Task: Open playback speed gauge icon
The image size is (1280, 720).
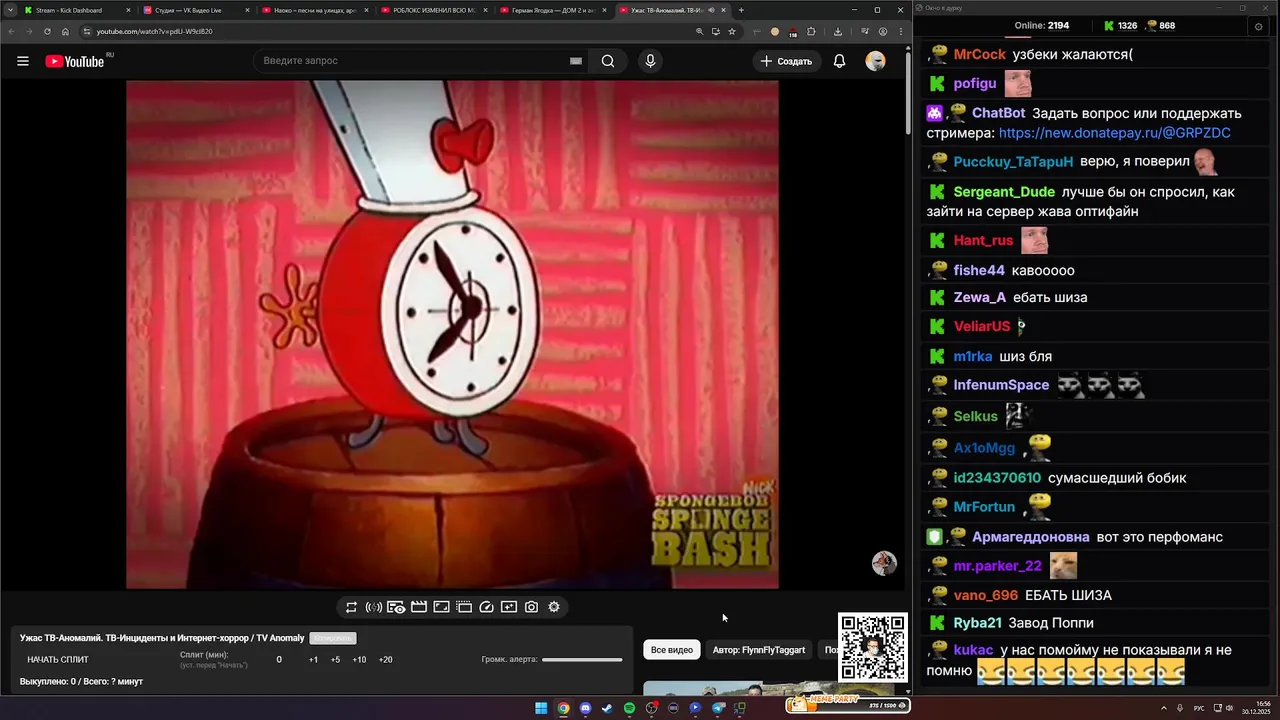Action: pyautogui.click(x=487, y=607)
